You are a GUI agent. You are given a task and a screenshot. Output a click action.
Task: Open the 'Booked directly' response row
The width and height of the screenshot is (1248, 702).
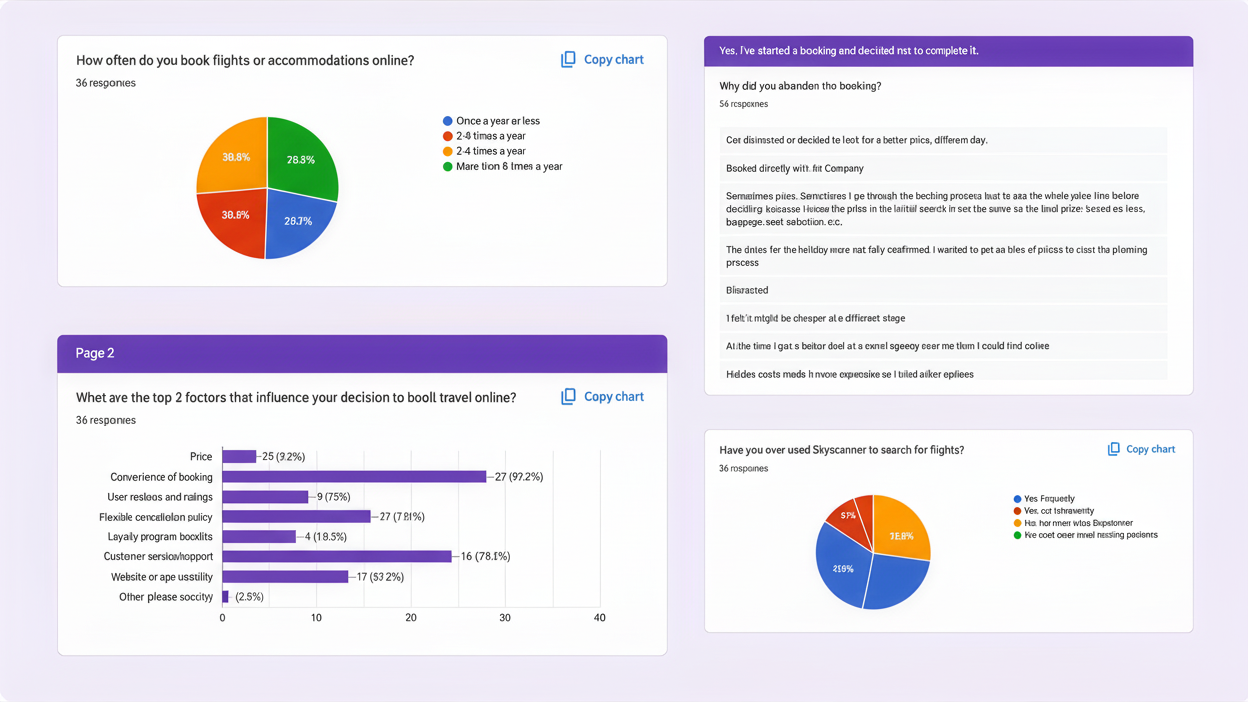[x=943, y=168]
